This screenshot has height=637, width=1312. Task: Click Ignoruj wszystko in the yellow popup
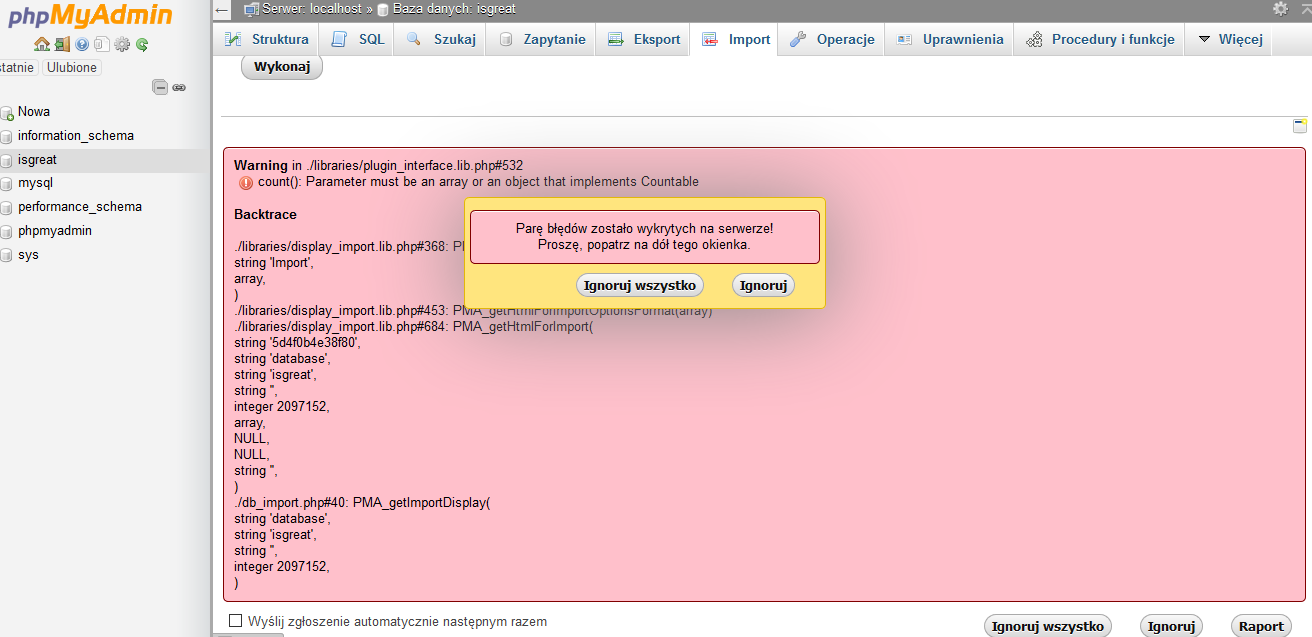pyautogui.click(x=640, y=285)
